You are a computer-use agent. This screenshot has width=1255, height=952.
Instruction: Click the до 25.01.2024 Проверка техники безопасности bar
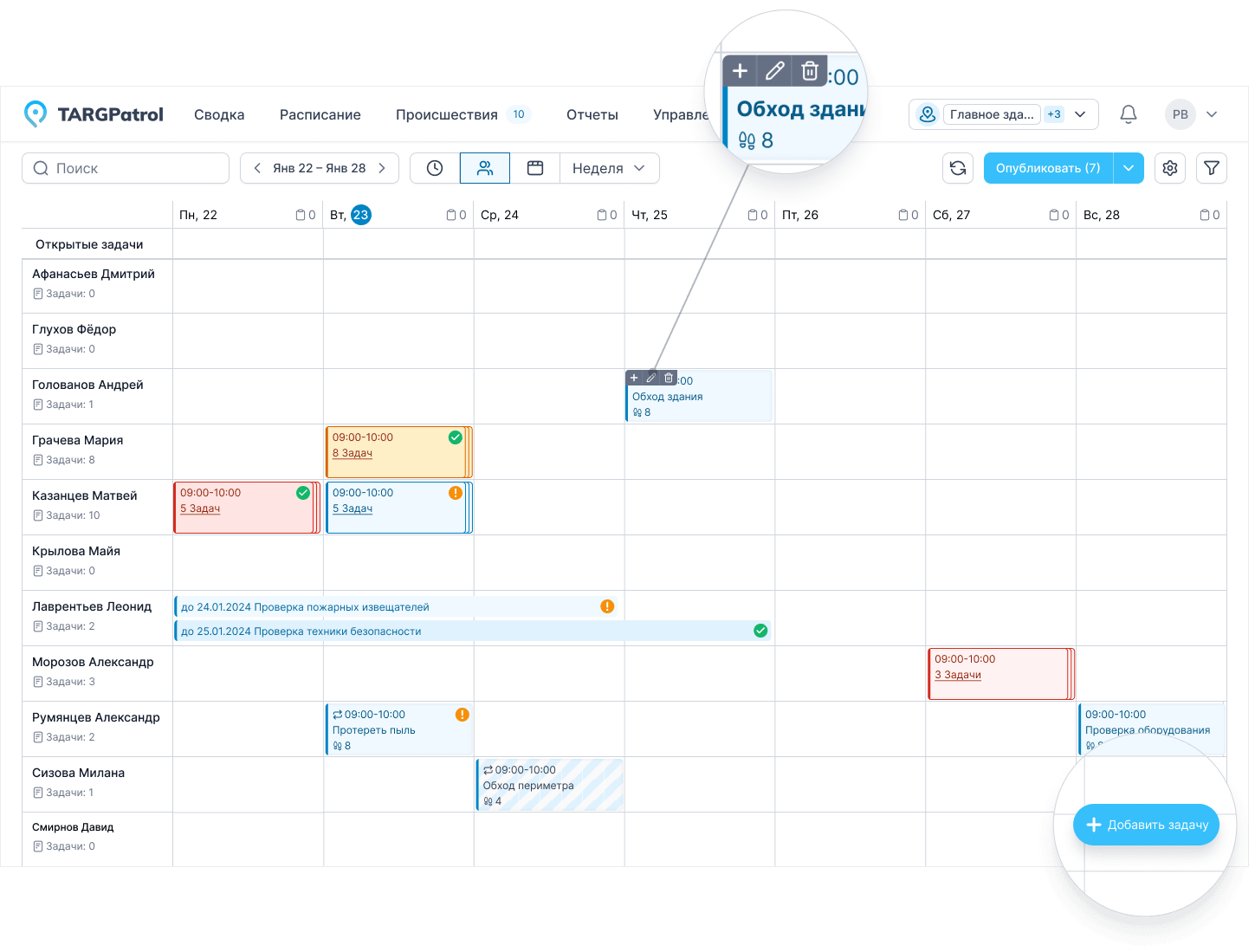(x=473, y=631)
